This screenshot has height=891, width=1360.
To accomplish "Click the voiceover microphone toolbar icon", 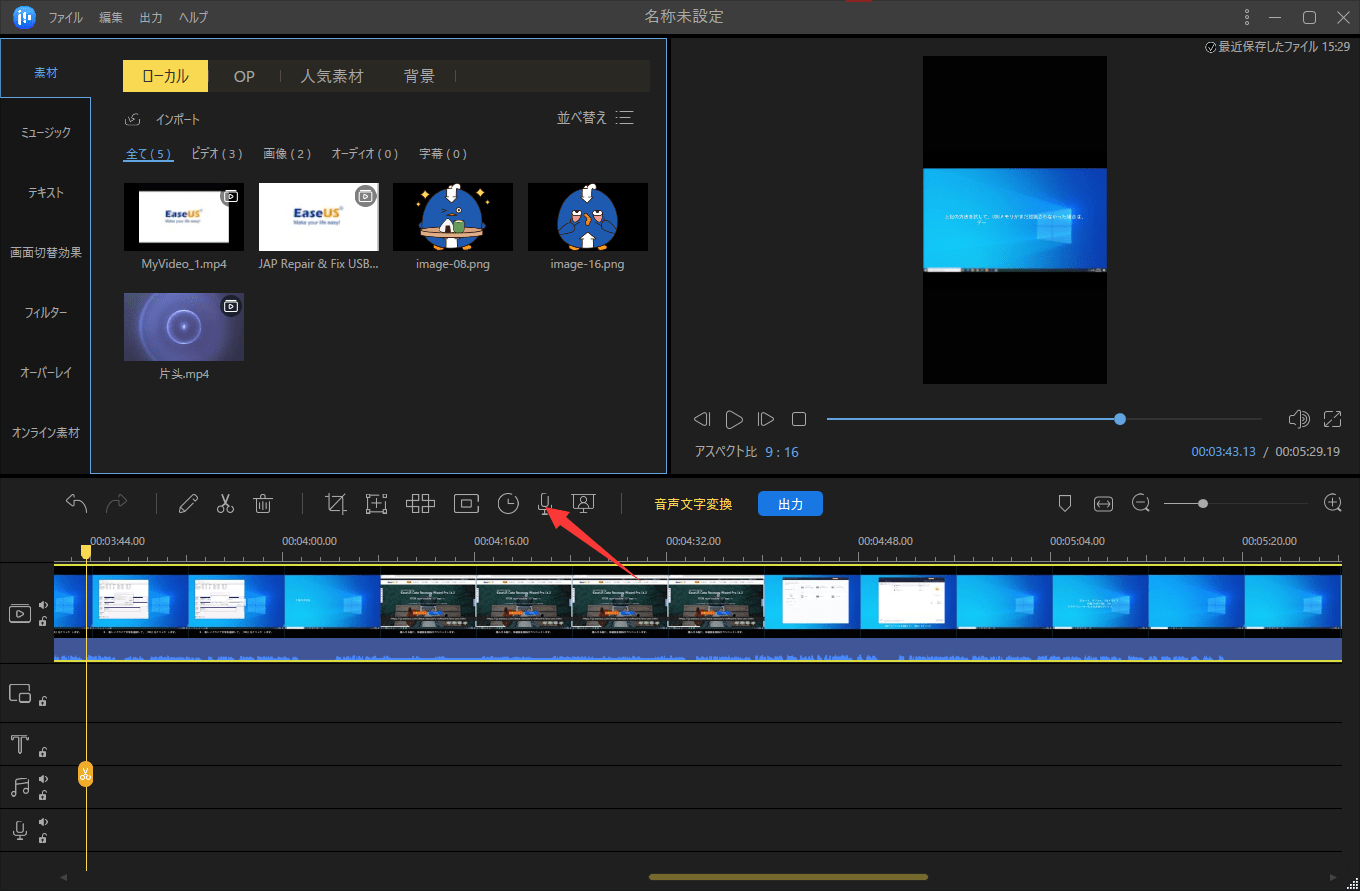I will coord(545,504).
